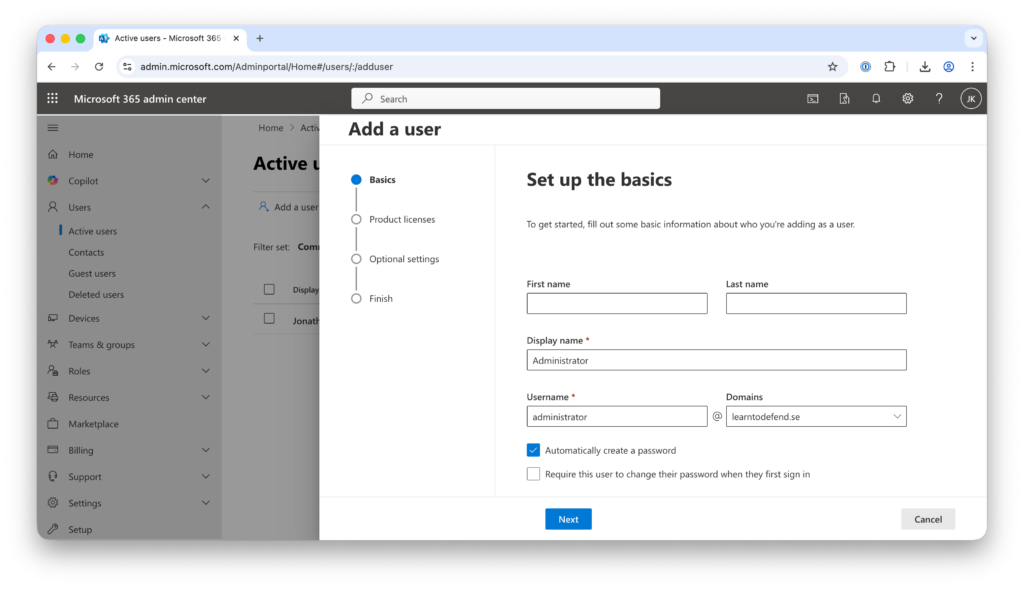This screenshot has height=589, width=1024.
Task: Uncheck Automatically create a password
Action: click(533, 450)
